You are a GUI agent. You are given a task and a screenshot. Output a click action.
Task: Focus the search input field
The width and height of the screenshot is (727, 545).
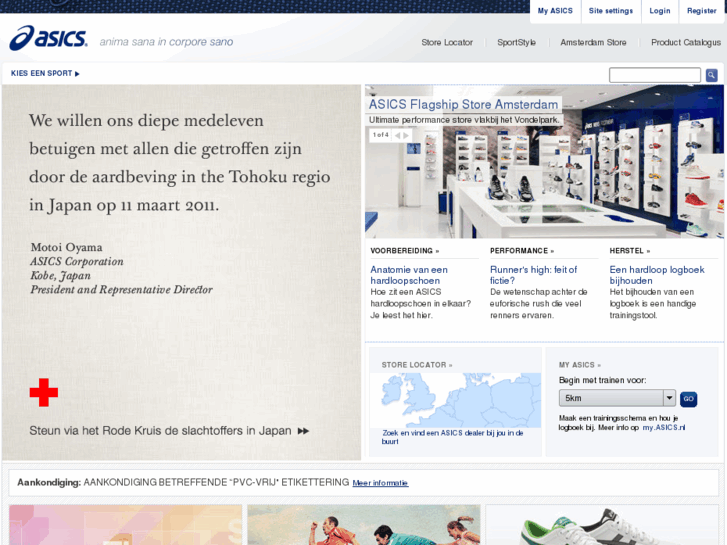pos(655,75)
